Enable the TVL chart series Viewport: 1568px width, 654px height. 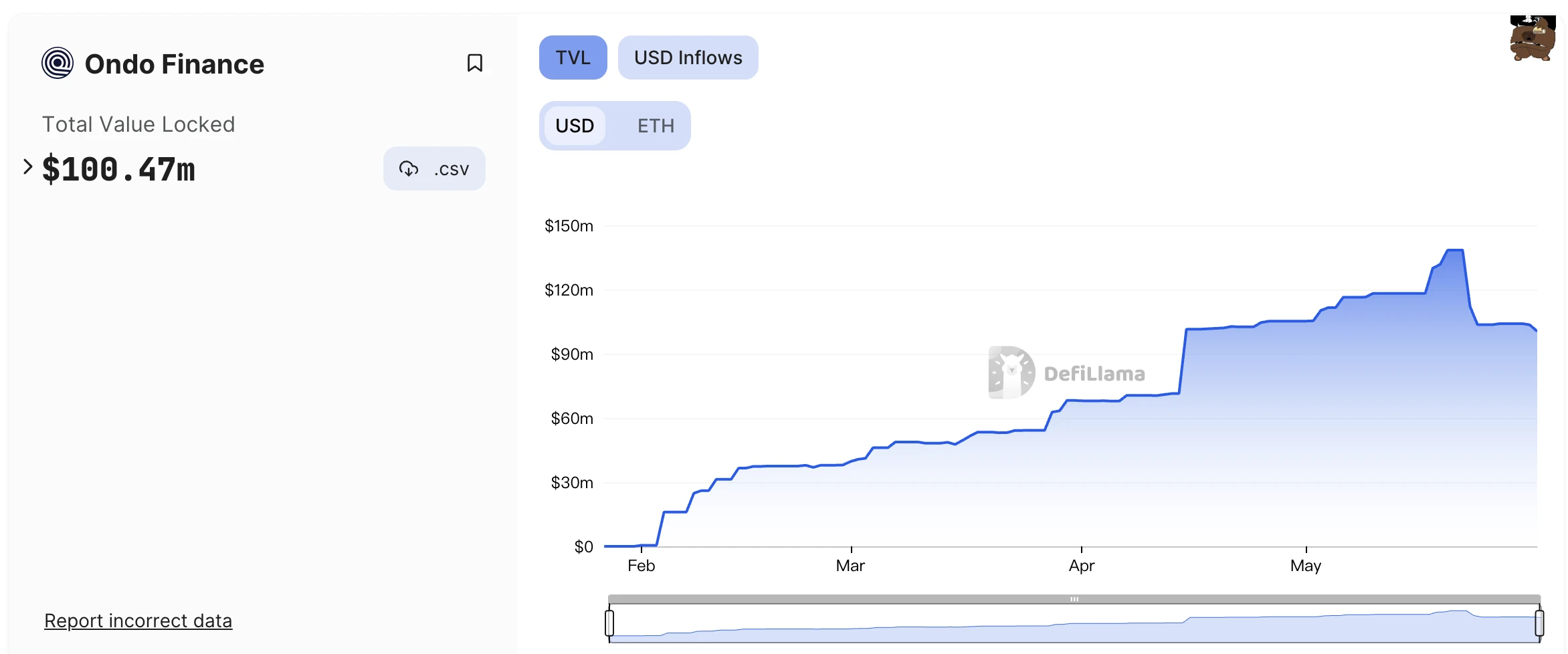573,58
